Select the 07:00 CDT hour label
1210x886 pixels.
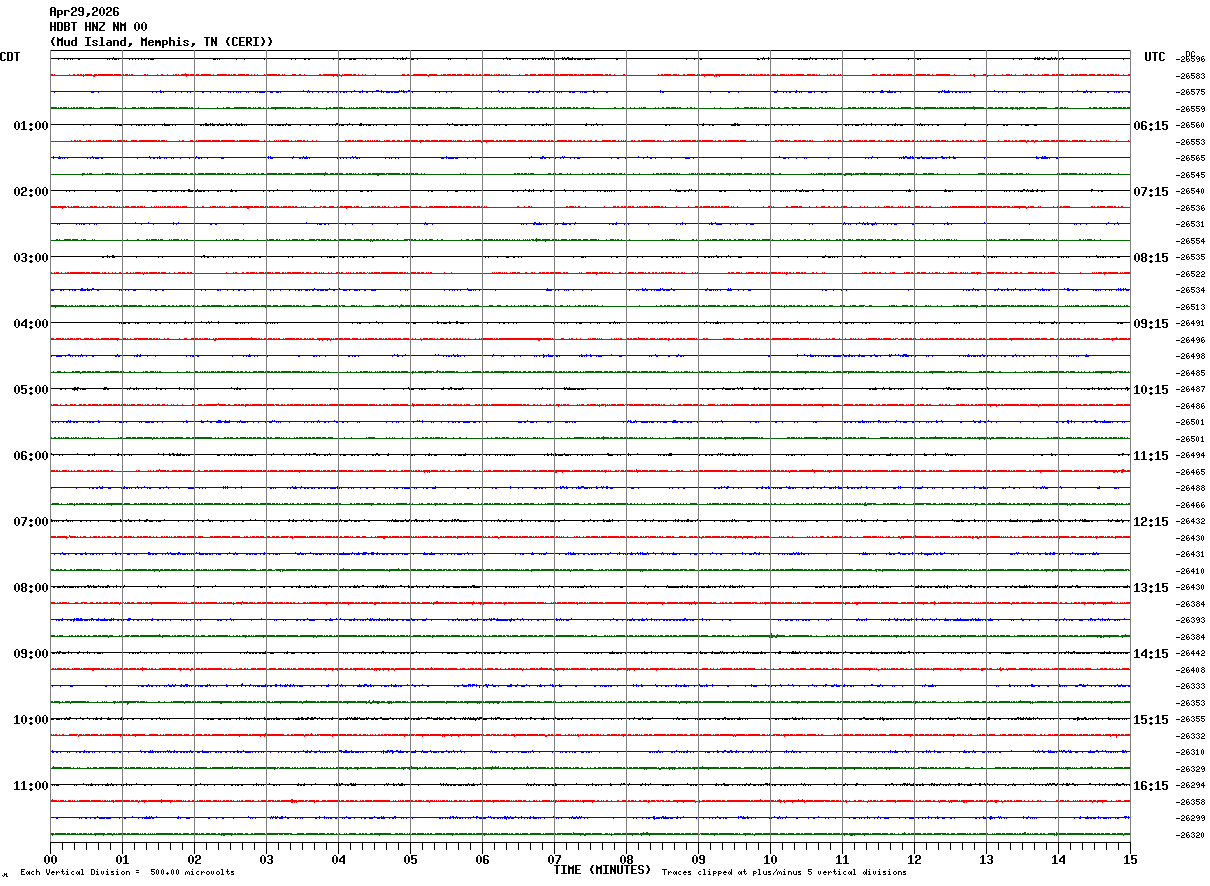[31, 522]
